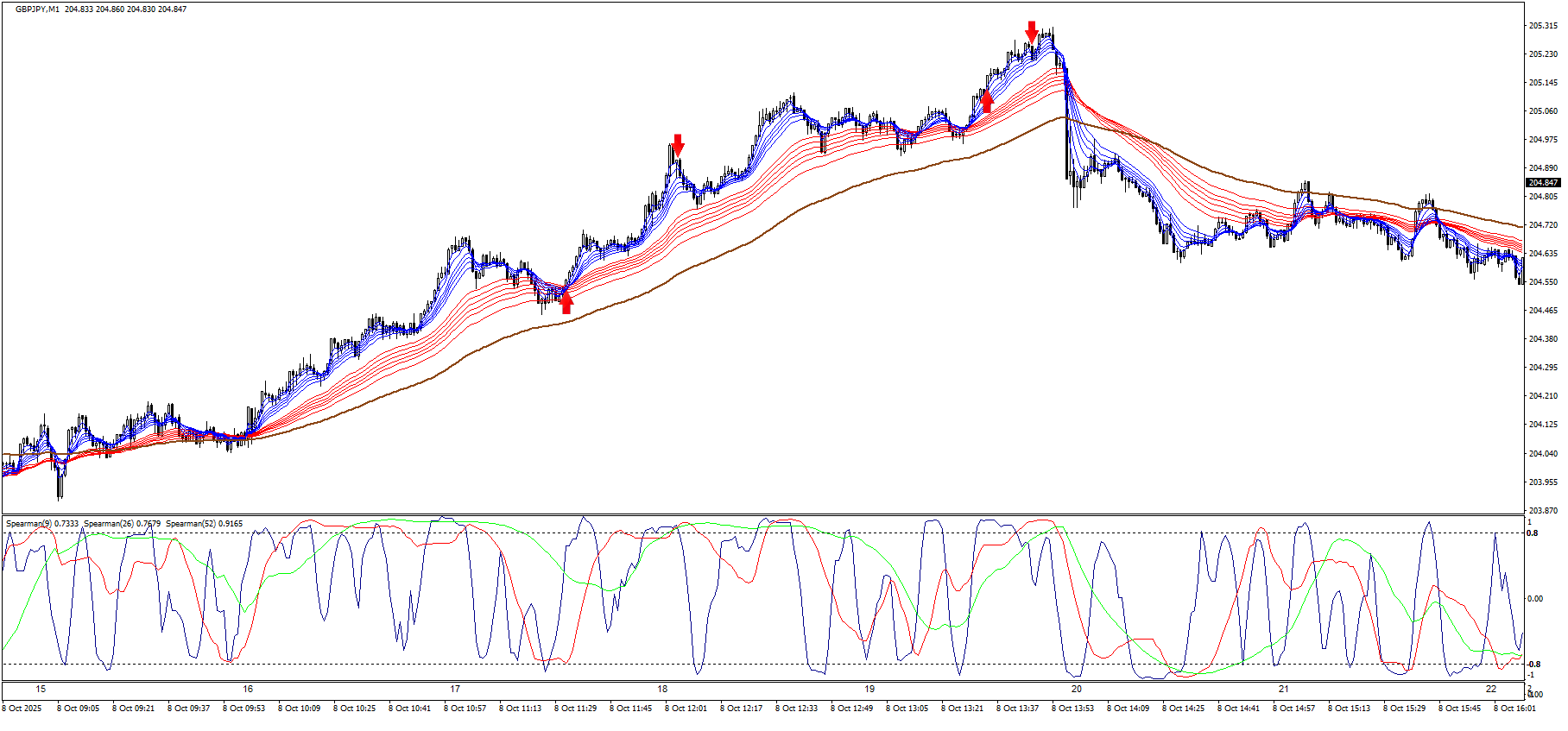
Task: Click hour marker 17 in bottom panel
Action: coord(455,690)
